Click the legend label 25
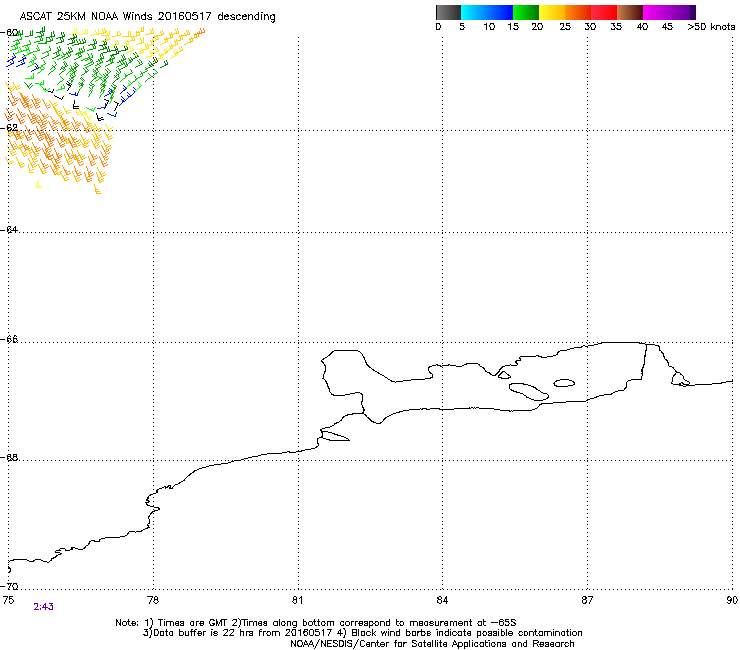740x650 pixels. pos(565,27)
